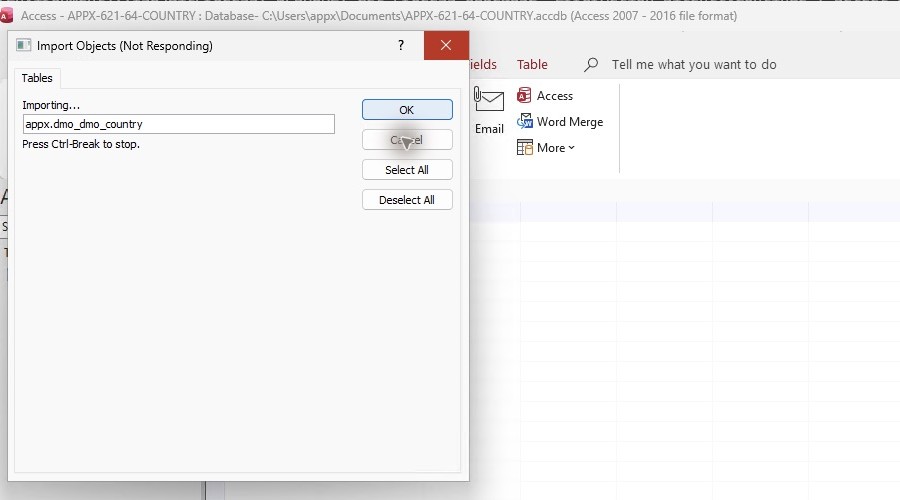Click the Tell me what you want search box
Image resolution: width=900 pixels, height=500 pixels.
pyautogui.click(x=693, y=64)
